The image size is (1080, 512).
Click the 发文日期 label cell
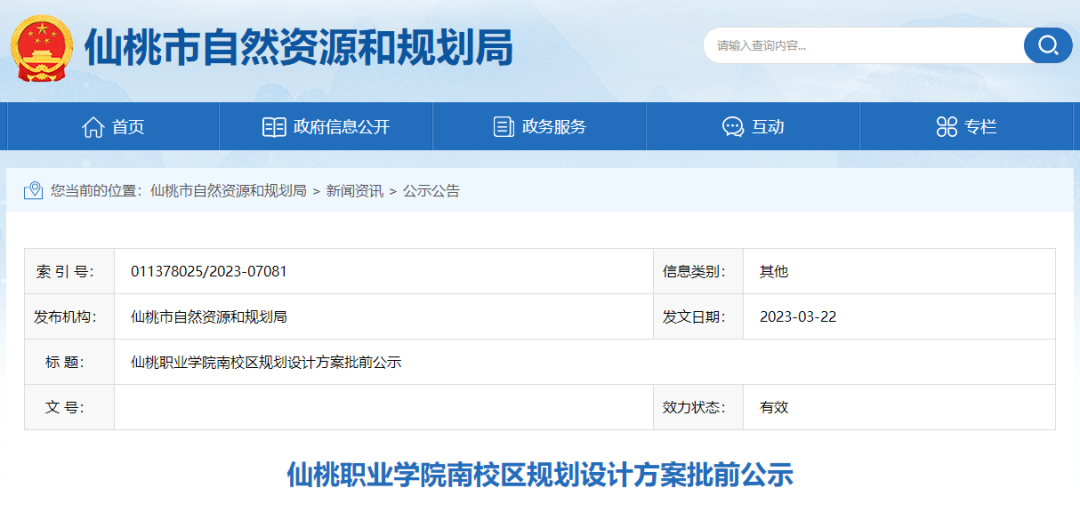(x=698, y=317)
